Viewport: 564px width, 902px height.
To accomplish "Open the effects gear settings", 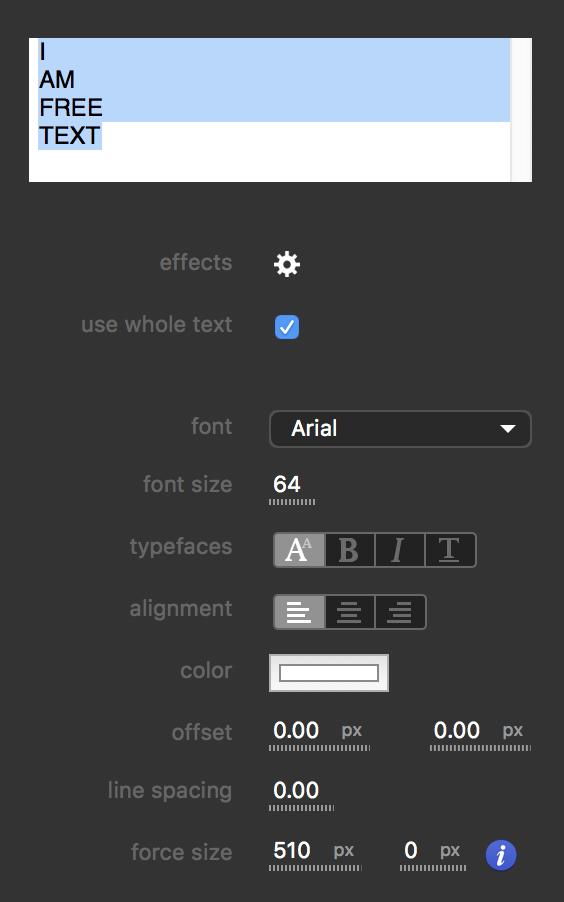I will 287,264.
